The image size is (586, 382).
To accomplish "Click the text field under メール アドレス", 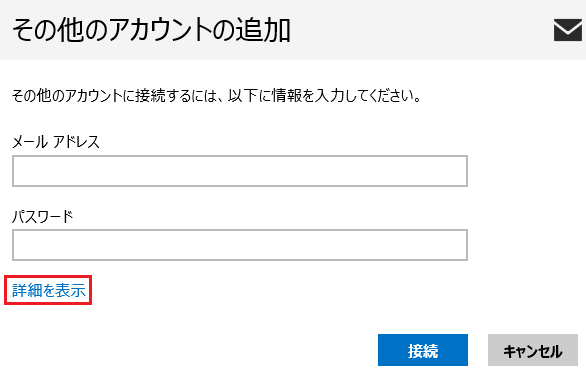I will [240, 171].
